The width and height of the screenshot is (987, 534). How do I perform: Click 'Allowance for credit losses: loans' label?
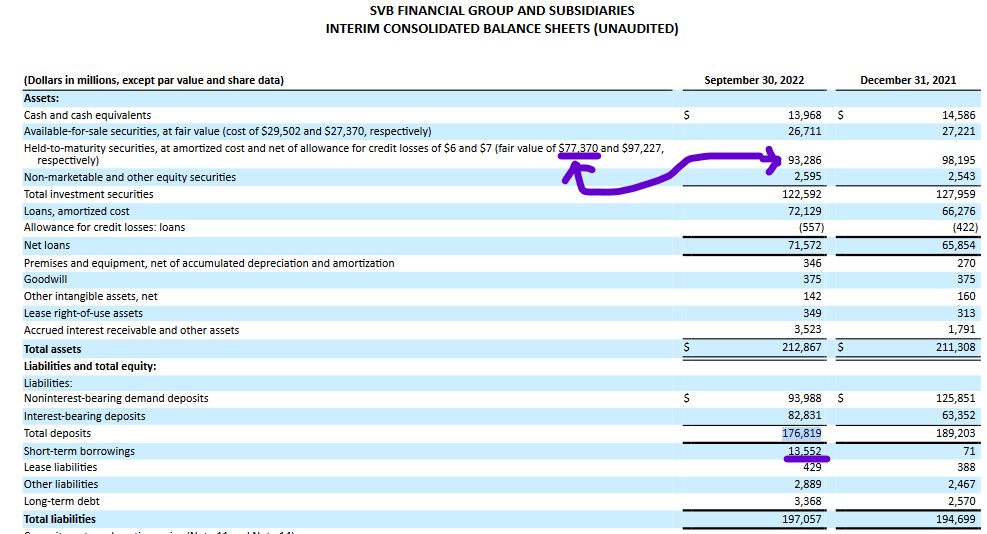tap(104, 227)
